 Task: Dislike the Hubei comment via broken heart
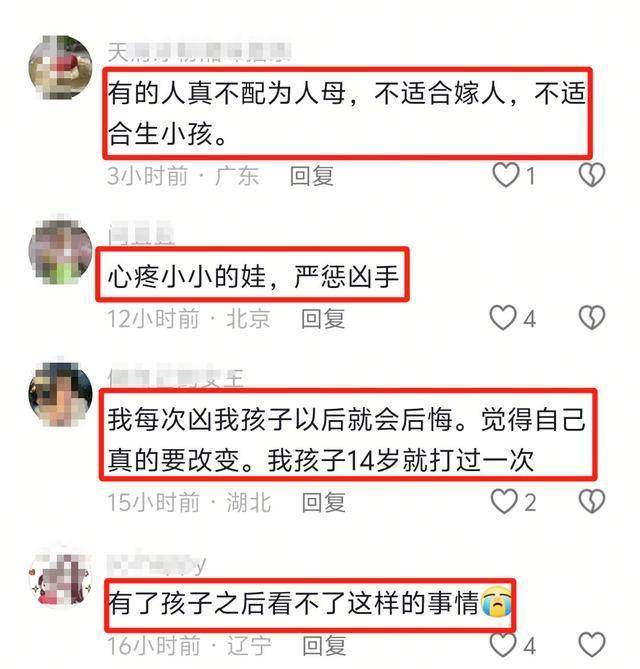pyautogui.click(x=592, y=501)
